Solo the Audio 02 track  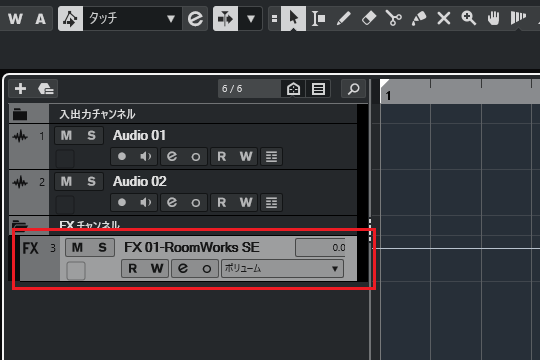click(91, 181)
